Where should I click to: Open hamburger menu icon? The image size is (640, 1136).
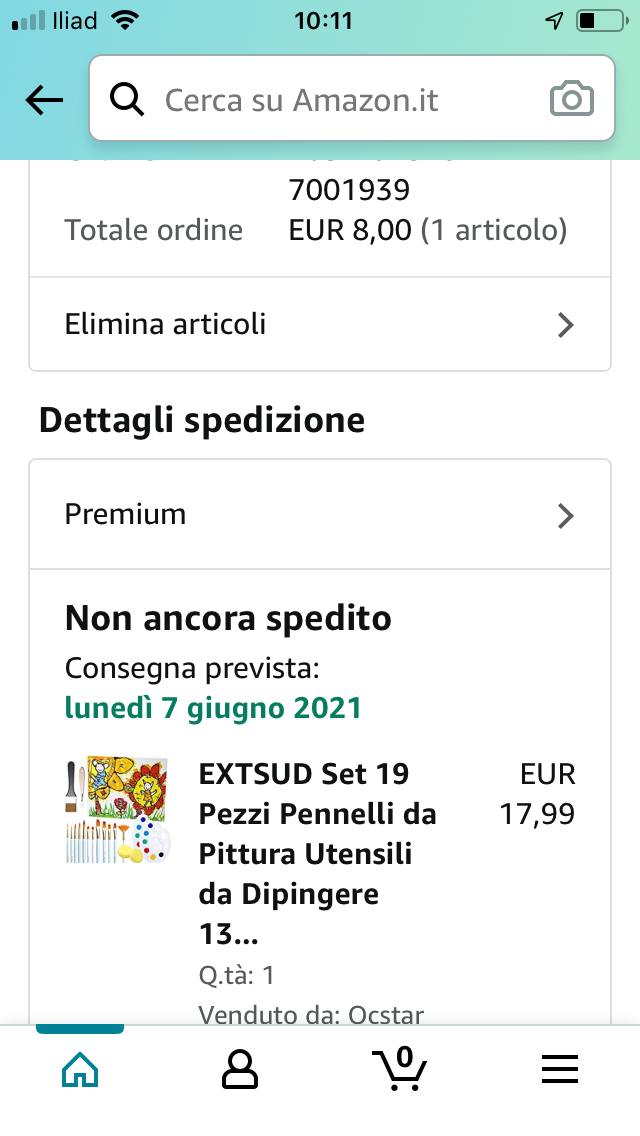(560, 1070)
